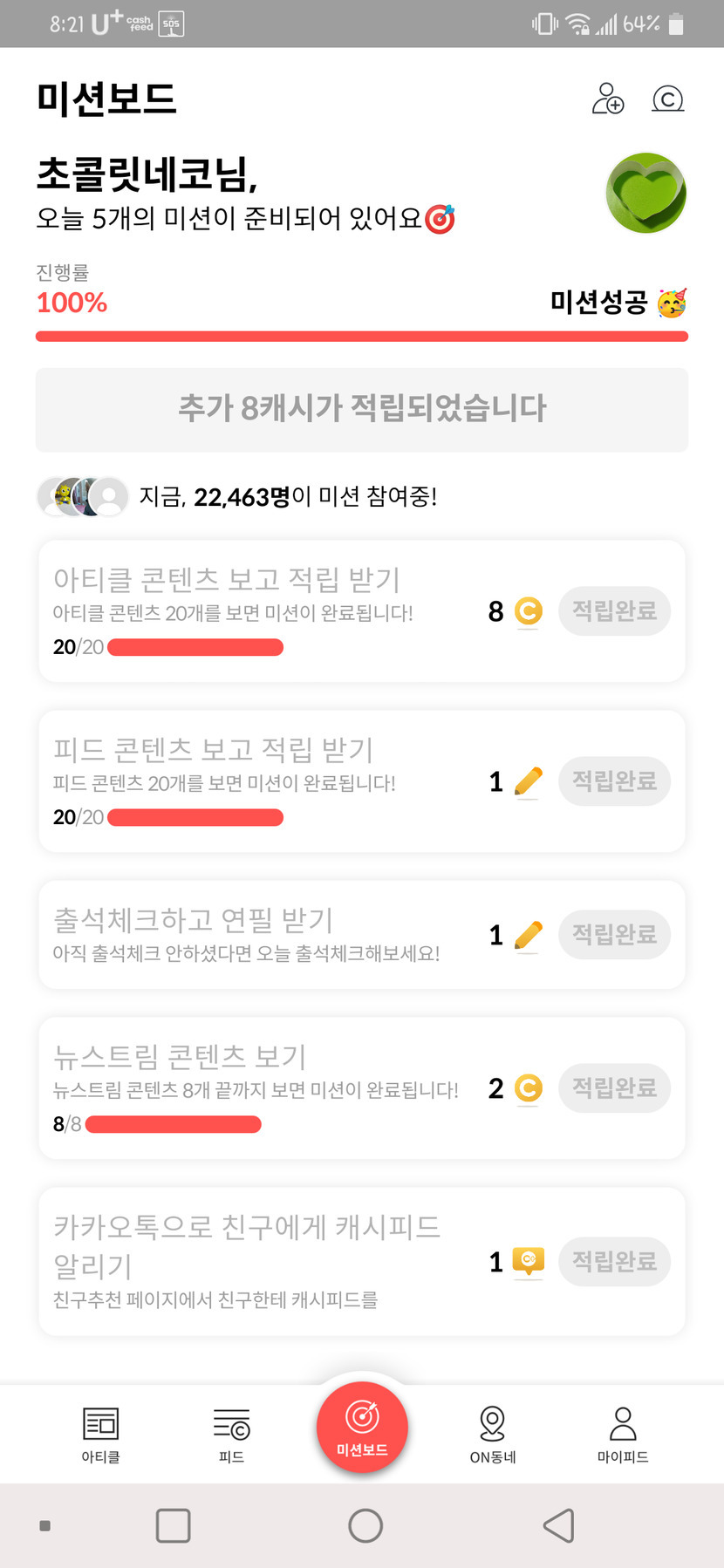Image resolution: width=724 pixels, height=1568 pixels.
Task: Tap 적립완료 button for 뉴스트림 mission
Action: (x=614, y=1087)
